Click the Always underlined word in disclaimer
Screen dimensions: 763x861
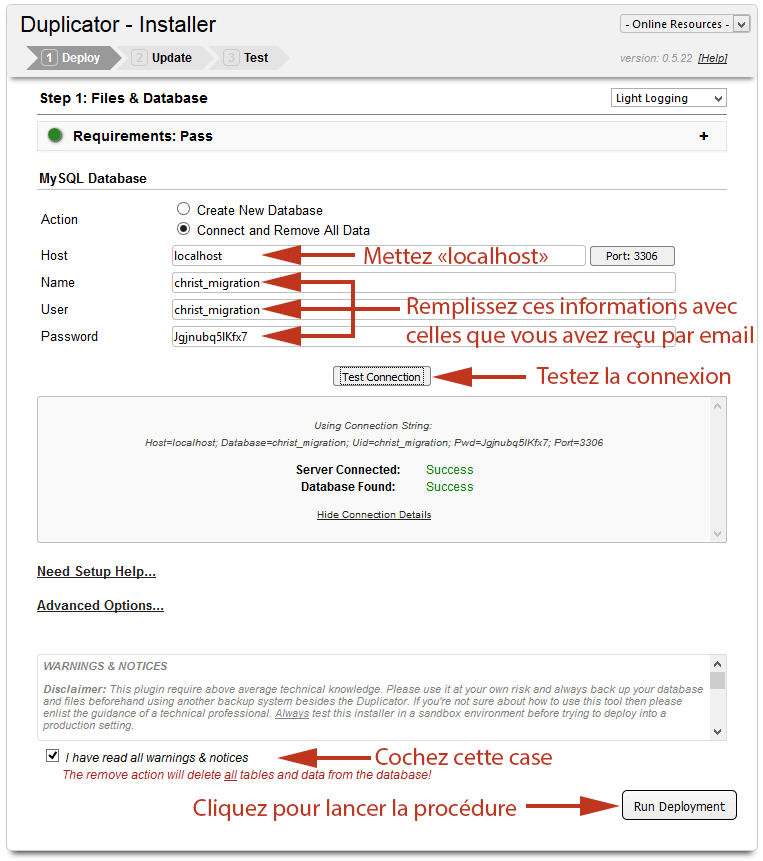tap(292, 713)
